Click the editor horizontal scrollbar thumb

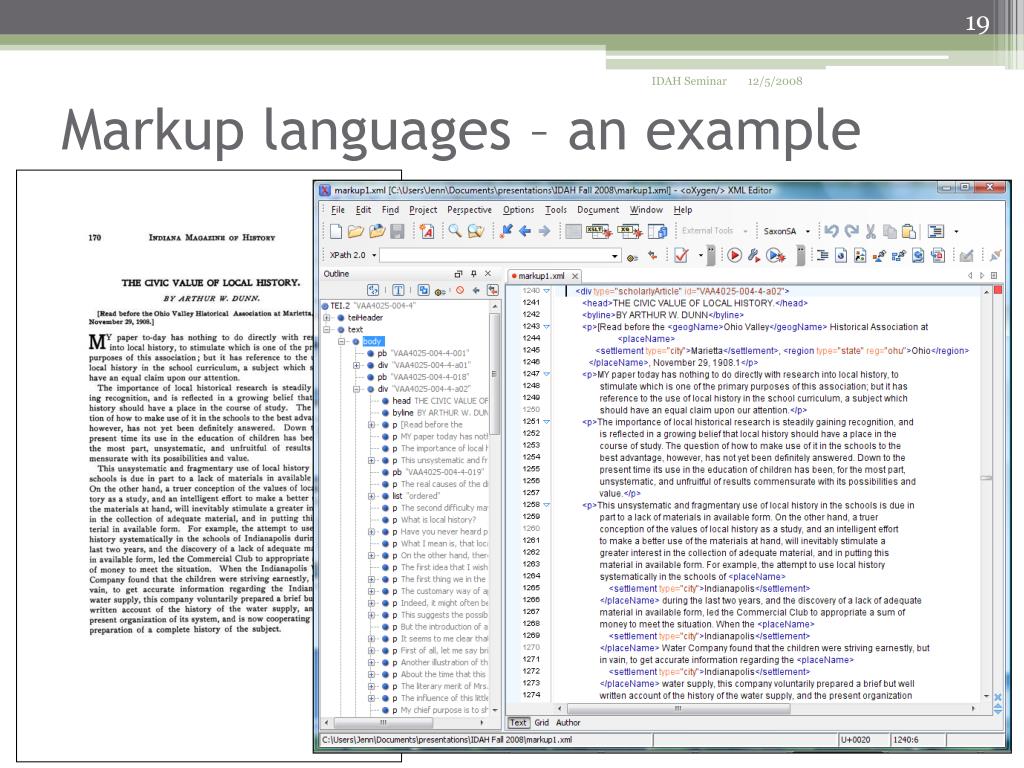click(x=679, y=709)
